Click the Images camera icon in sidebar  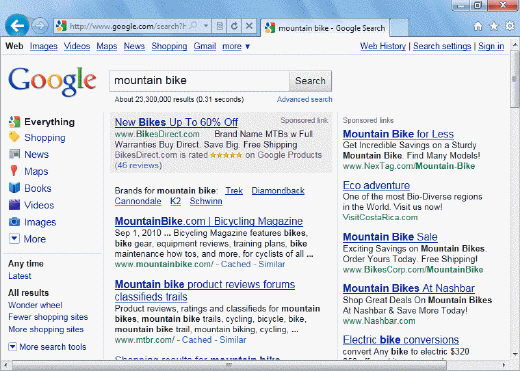coord(14,221)
